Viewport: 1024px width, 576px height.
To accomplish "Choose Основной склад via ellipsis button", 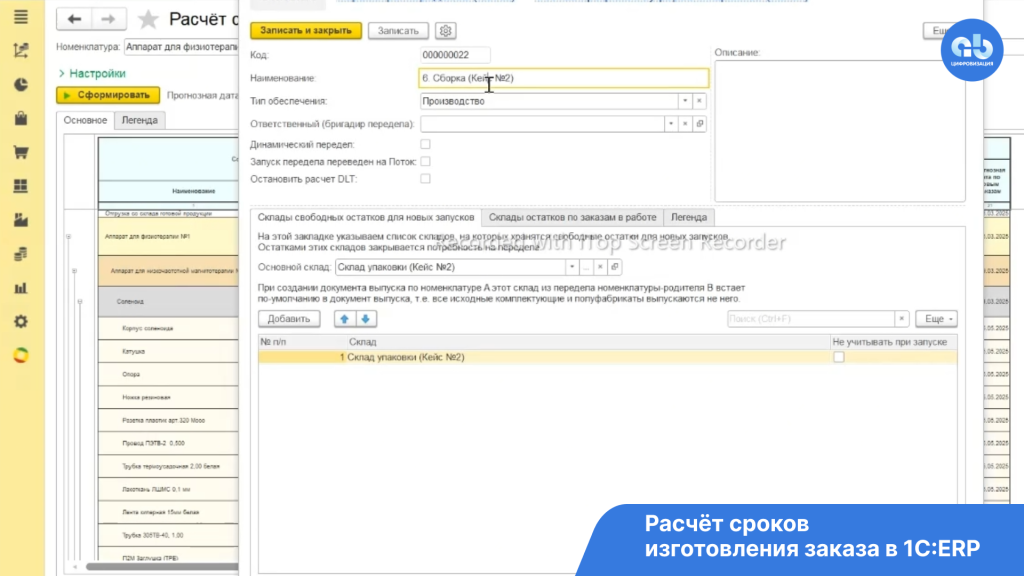I will 586,267.
